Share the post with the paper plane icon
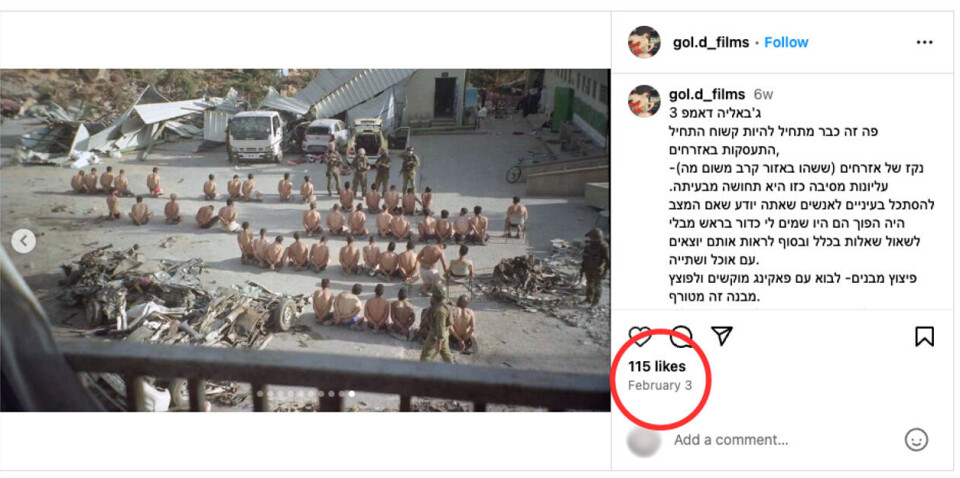The image size is (960, 478). [x=722, y=336]
